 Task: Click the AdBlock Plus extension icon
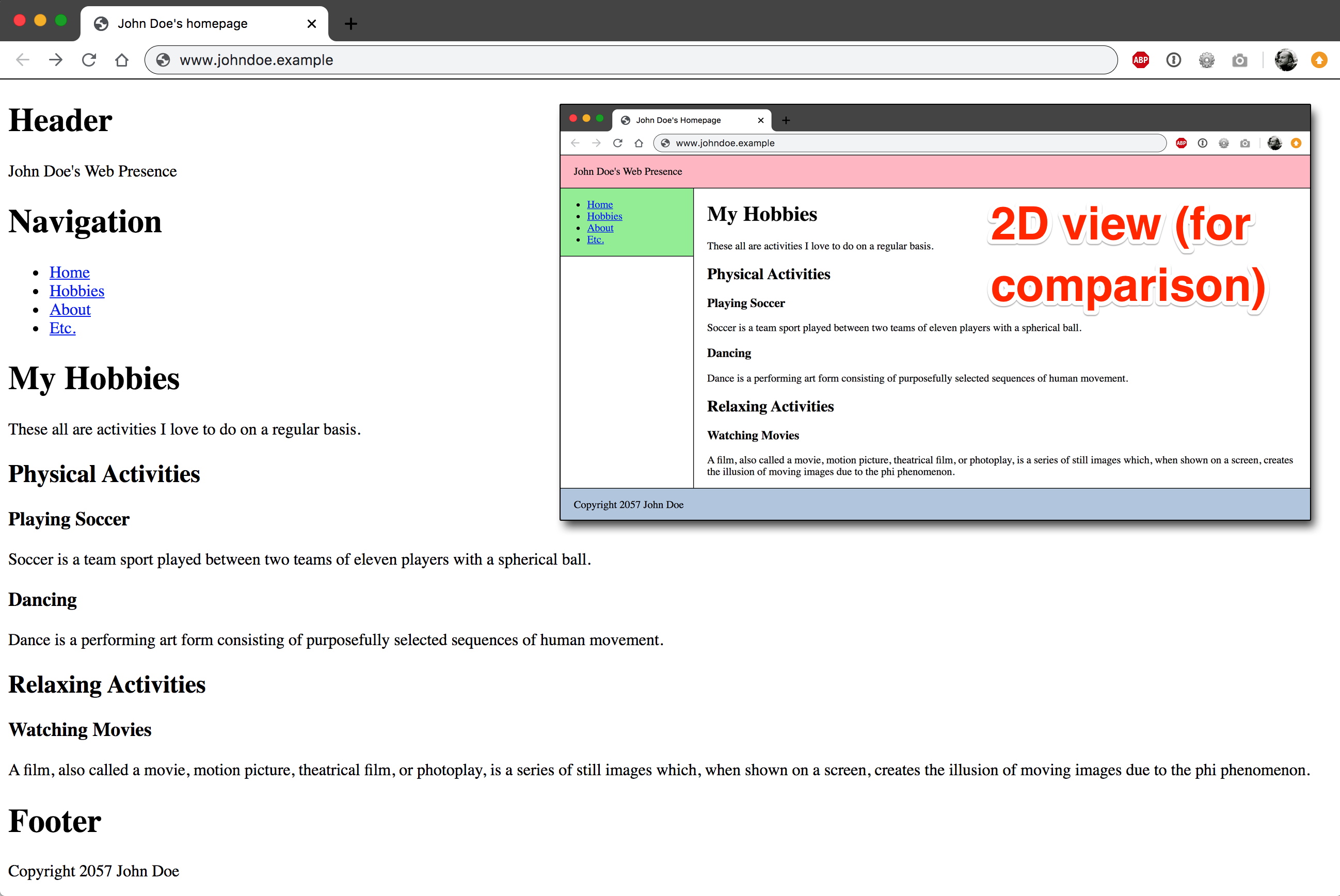pos(1141,59)
